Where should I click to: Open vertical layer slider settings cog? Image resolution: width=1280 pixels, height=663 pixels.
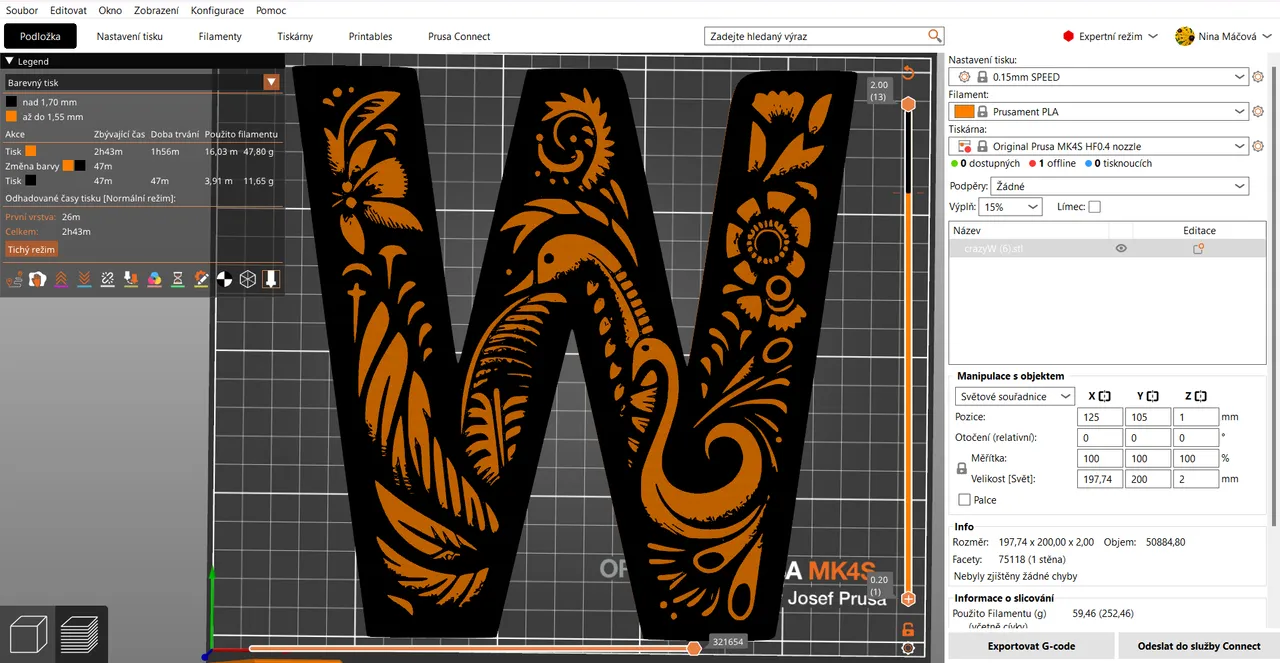click(x=908, y=648)
